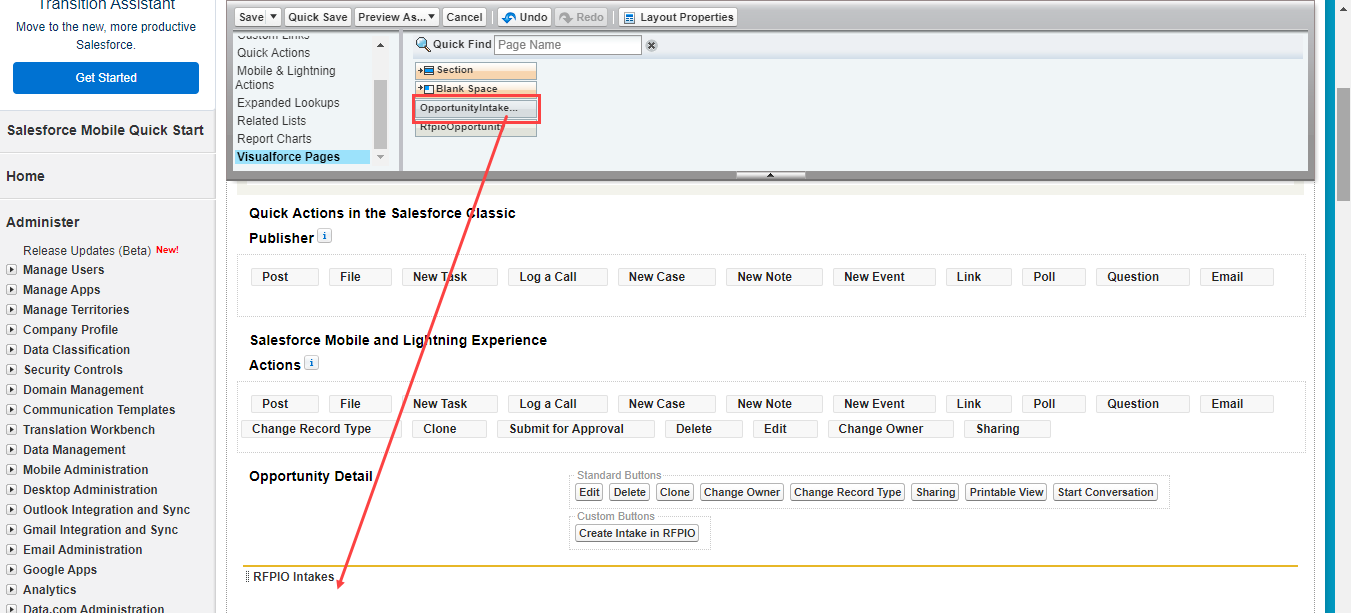Click Quick Save button

point(318,17)
